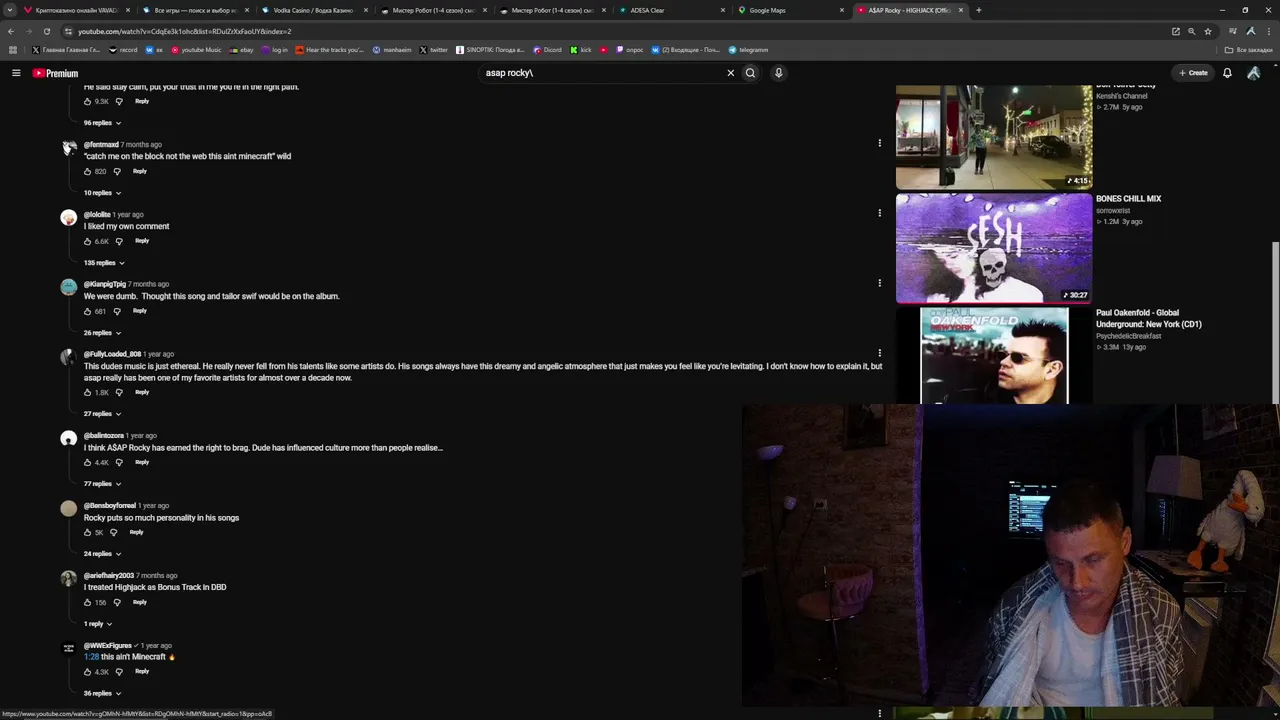The height and width of the screenshot is (720, 1280).
Task: Reply to the @balintozora comment
Action: [x=142, y=462]
